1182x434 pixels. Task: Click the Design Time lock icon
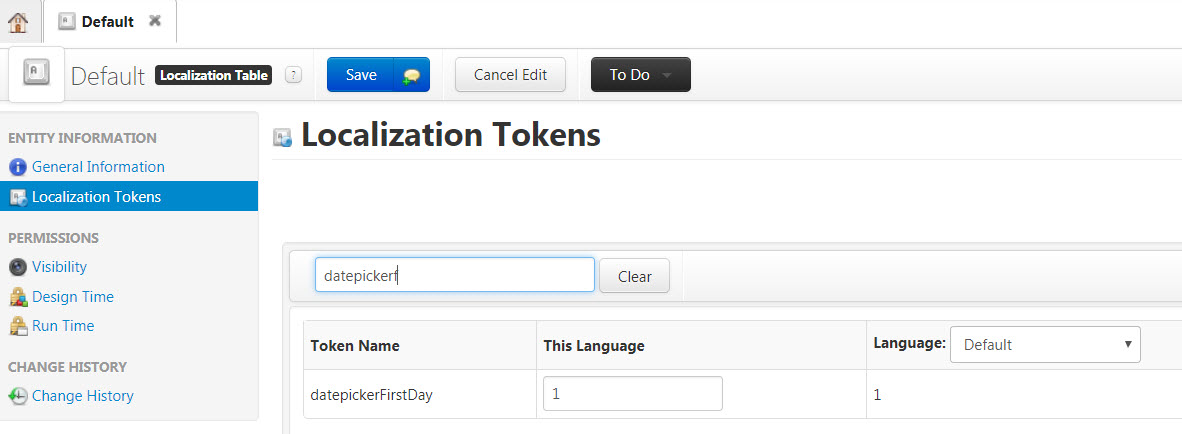pyautogui.click(x=17, y=297)
